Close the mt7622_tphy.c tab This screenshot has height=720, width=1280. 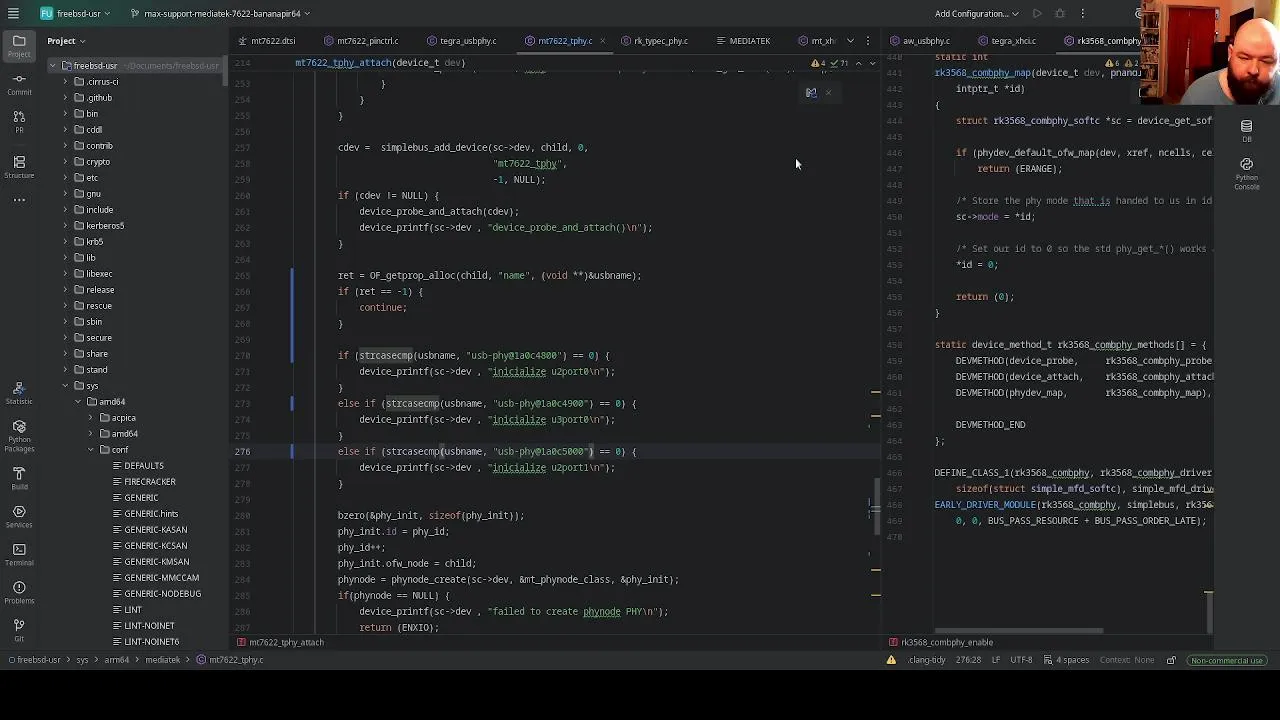603,41
